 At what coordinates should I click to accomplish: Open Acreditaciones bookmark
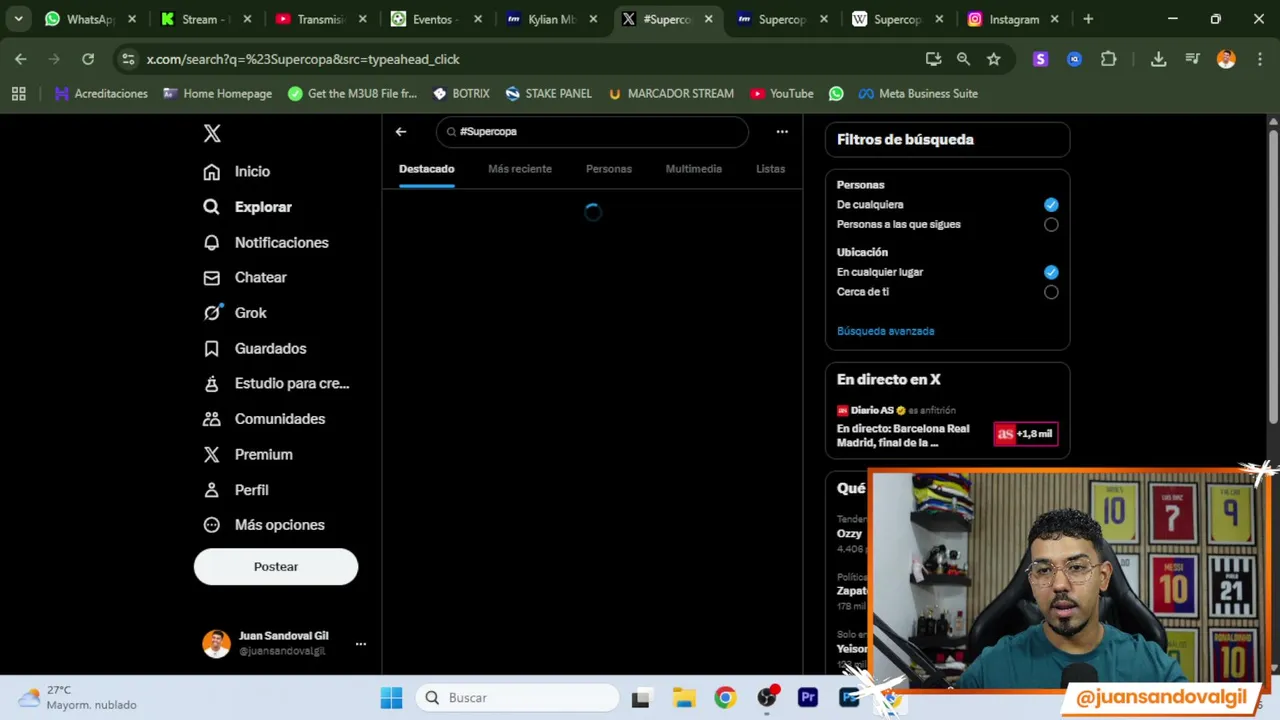100,93
